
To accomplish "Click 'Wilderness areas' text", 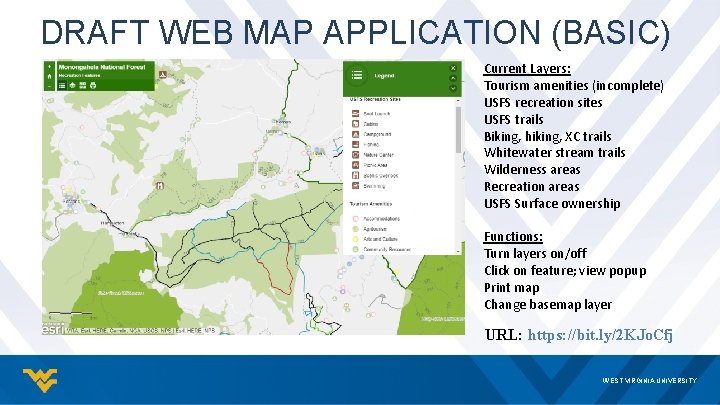I will tap(532, 170).
